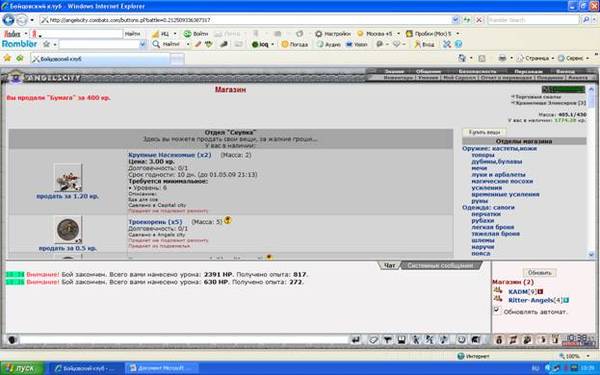
Task: Click the Найти button in Yandex toolbar
Action: [x=132, y=34]
